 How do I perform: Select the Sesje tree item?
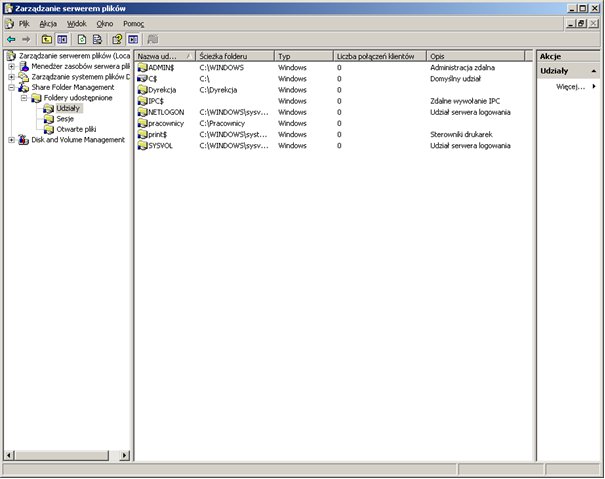pos(65,119)
